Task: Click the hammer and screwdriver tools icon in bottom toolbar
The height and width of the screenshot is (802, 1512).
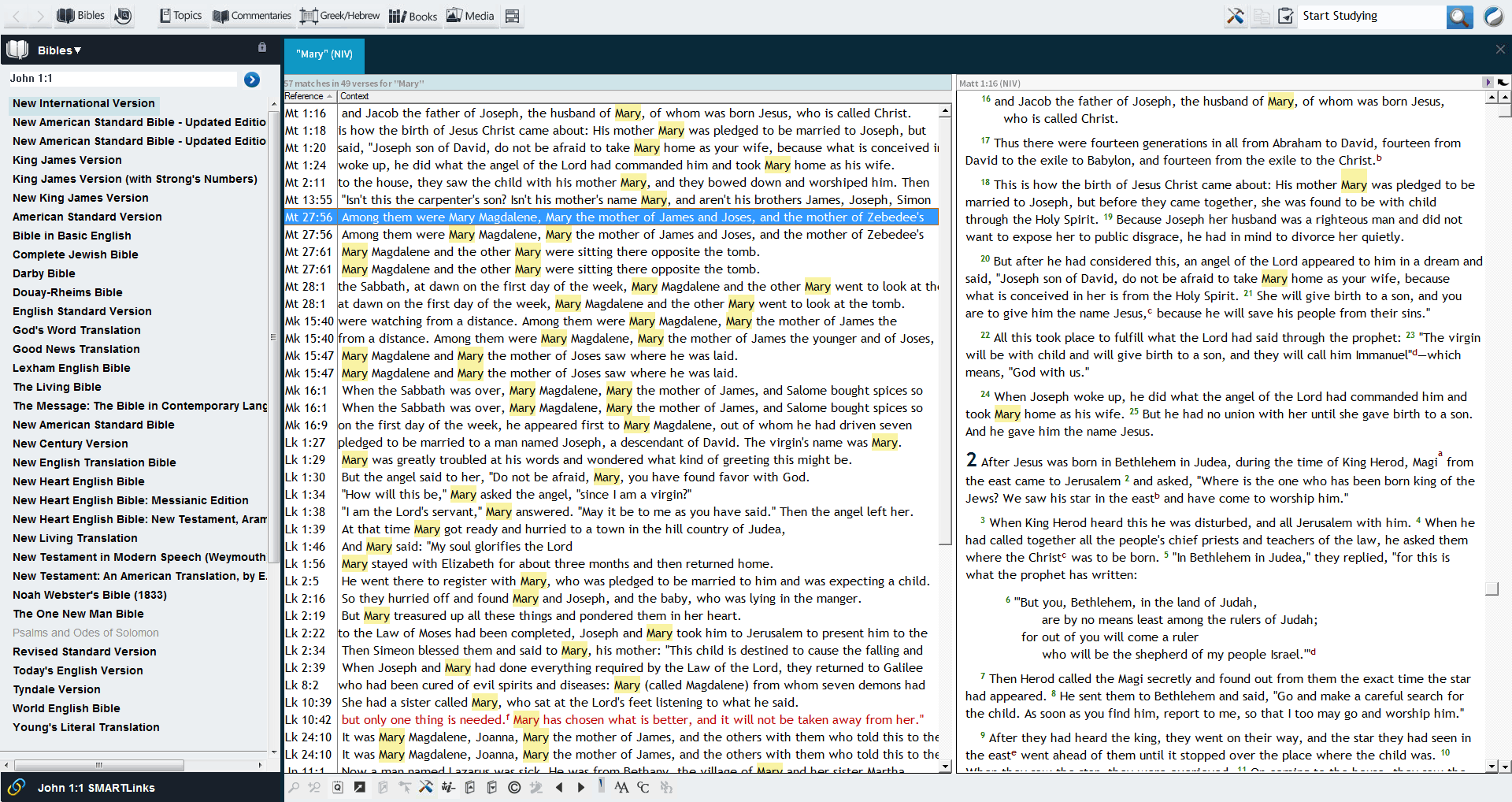Action: tap(426, 787)
